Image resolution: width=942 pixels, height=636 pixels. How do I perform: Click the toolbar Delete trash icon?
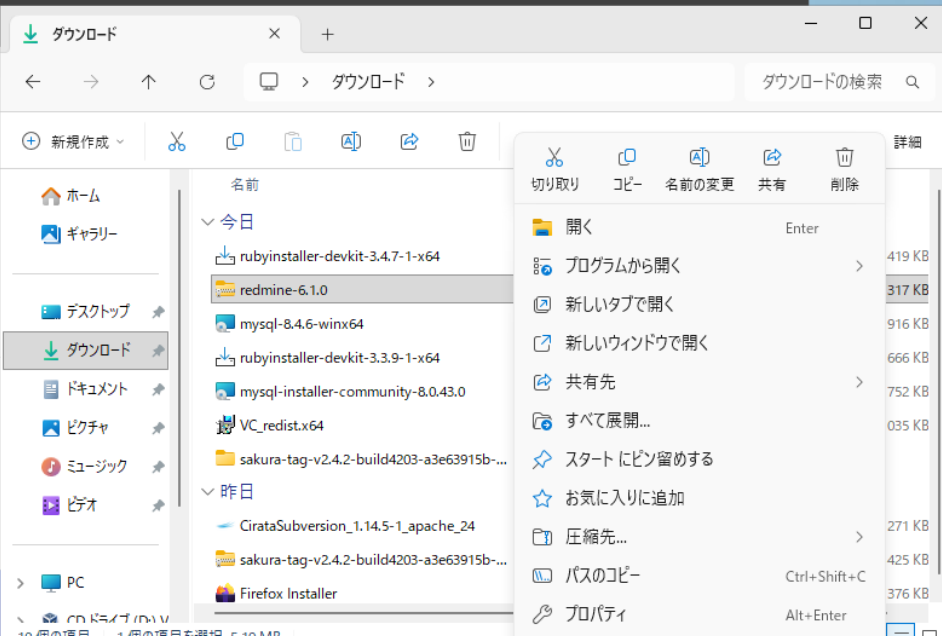tap(467, 142)
